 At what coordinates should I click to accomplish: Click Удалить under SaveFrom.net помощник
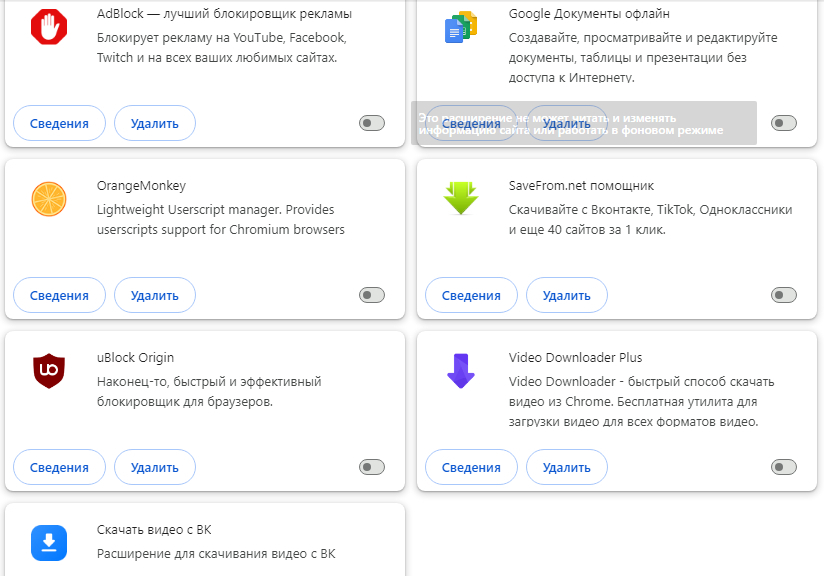click(566, 296)
